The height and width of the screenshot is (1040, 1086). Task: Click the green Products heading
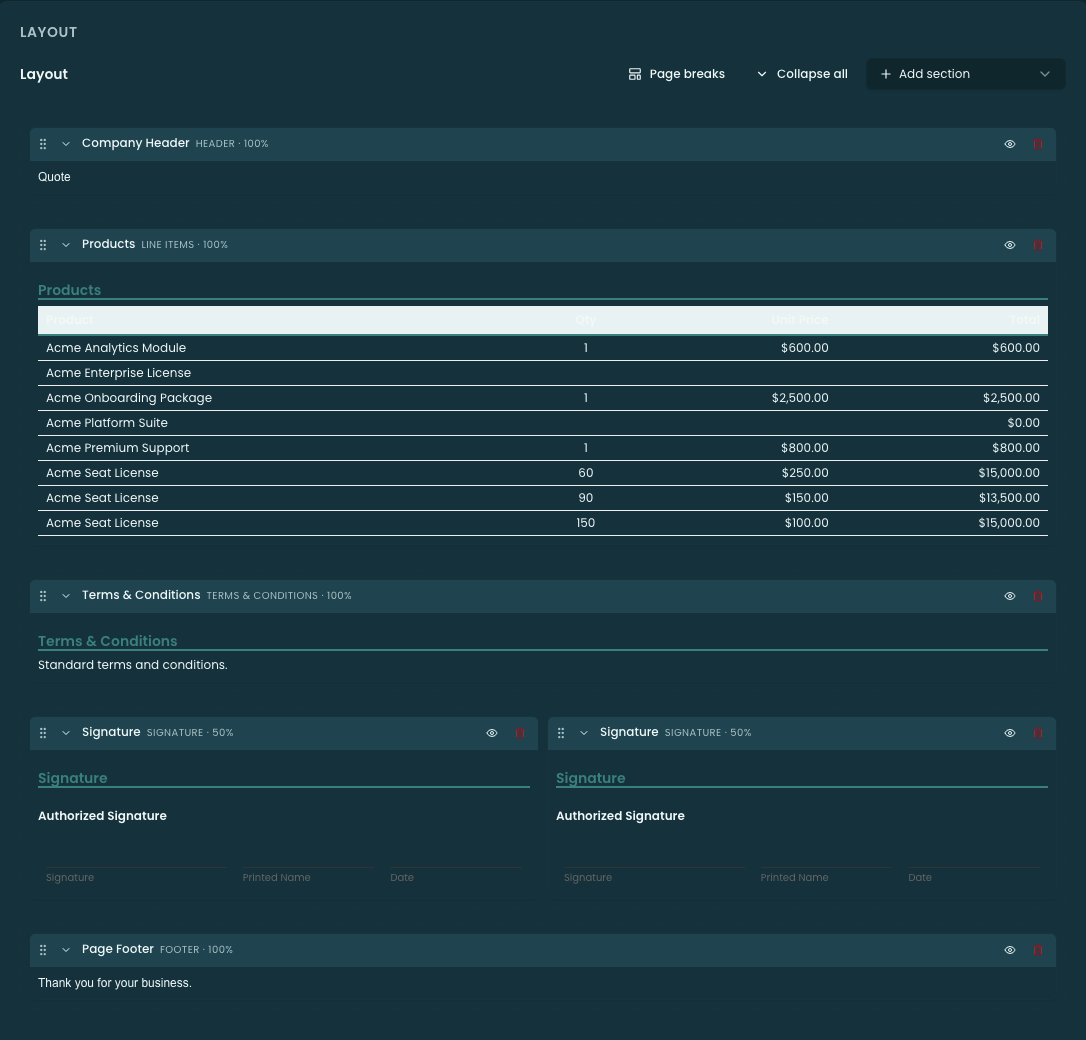(69, 290)
